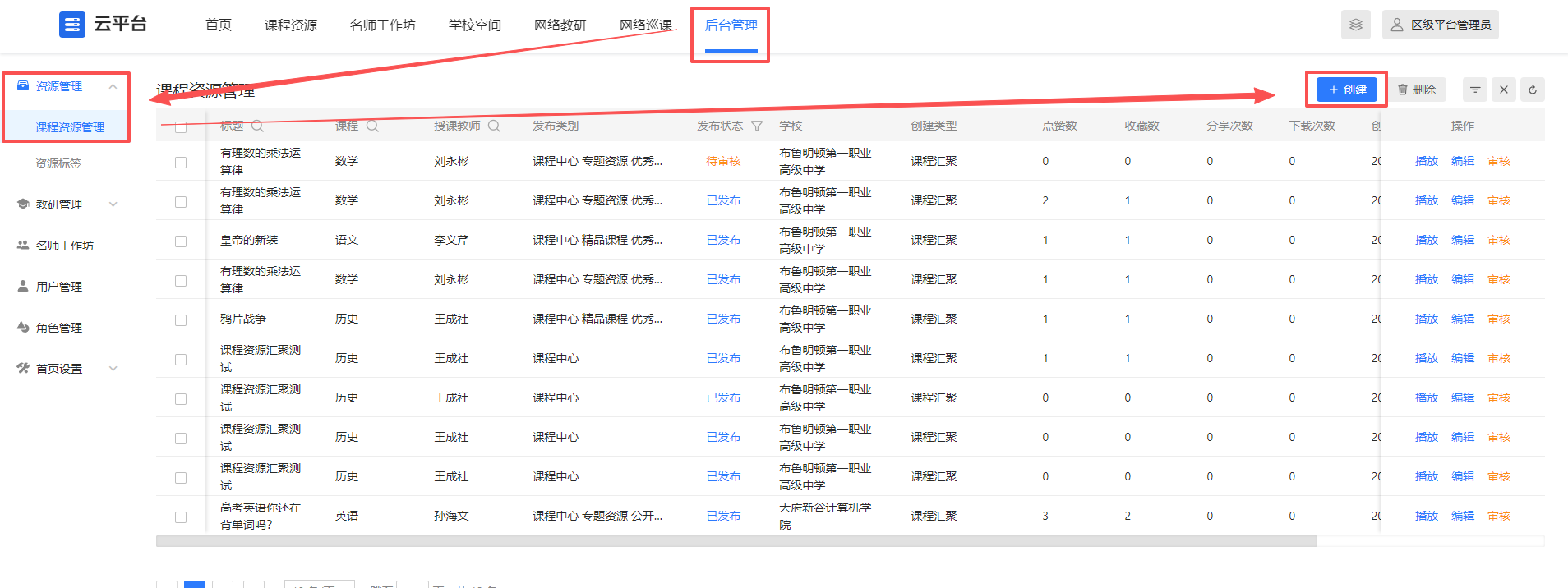The image size is (1568, 588).
Task: Tick the select-all checkbox in table header
Action: [x=181, y=126]
